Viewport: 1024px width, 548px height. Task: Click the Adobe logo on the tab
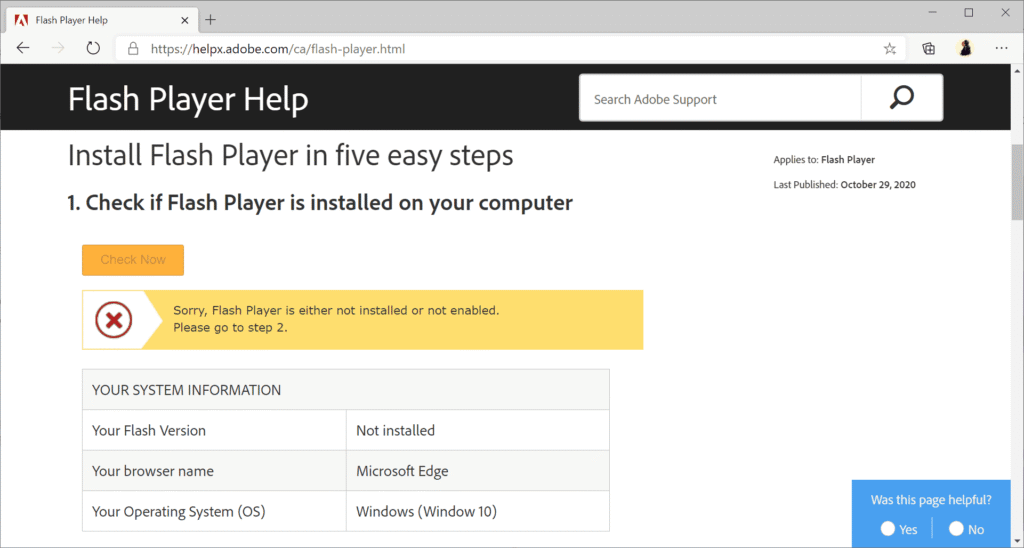[x=22, y=20]
